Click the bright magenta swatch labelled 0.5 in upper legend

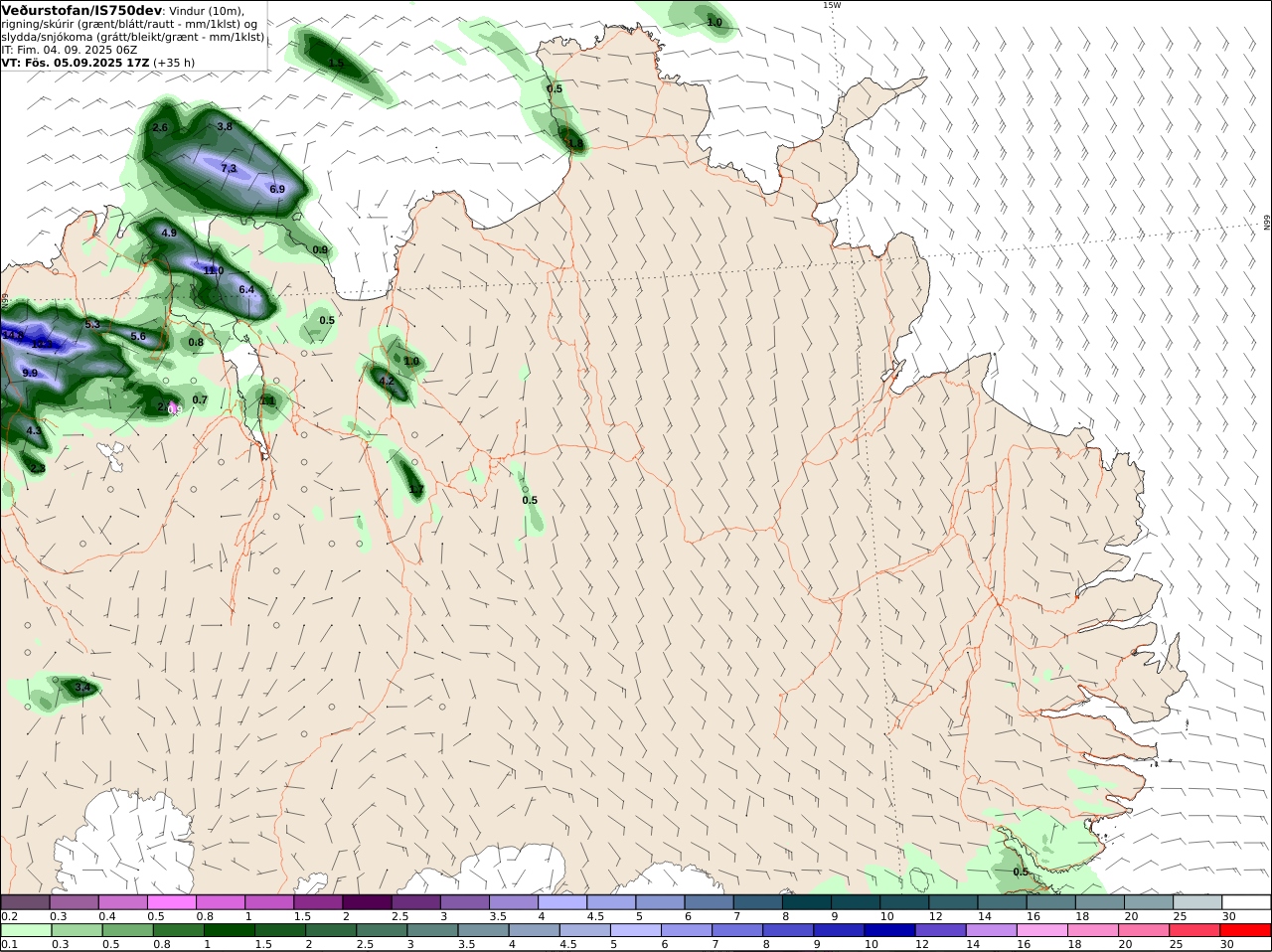[171, 901]
